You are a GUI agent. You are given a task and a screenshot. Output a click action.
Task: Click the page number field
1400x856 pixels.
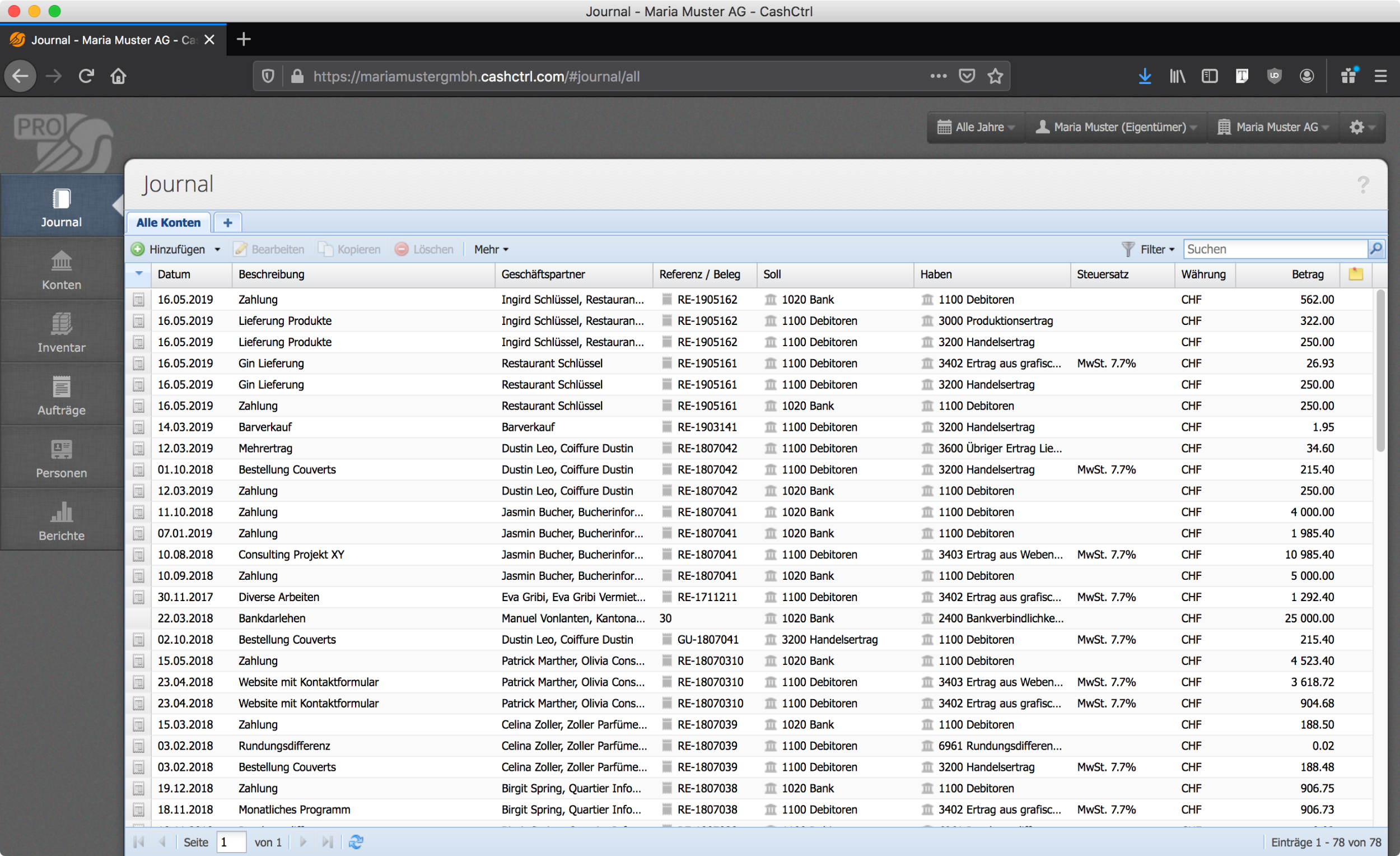(231, 842)
